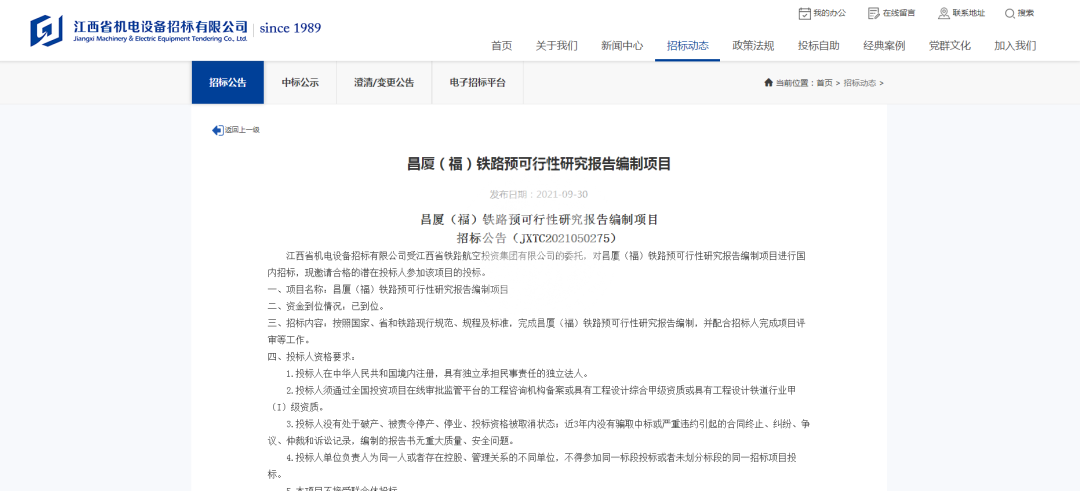Screen dimensions: 1080x491
Task: Click the 我的办公 calendar icon
Action: [804, 13]
